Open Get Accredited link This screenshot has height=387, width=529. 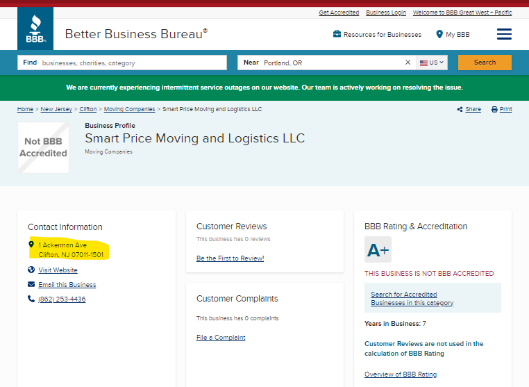[339, 12]
